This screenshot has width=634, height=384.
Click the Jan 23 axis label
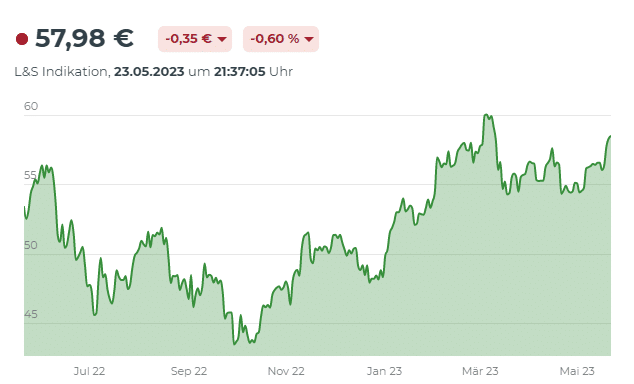pos(384,371)
